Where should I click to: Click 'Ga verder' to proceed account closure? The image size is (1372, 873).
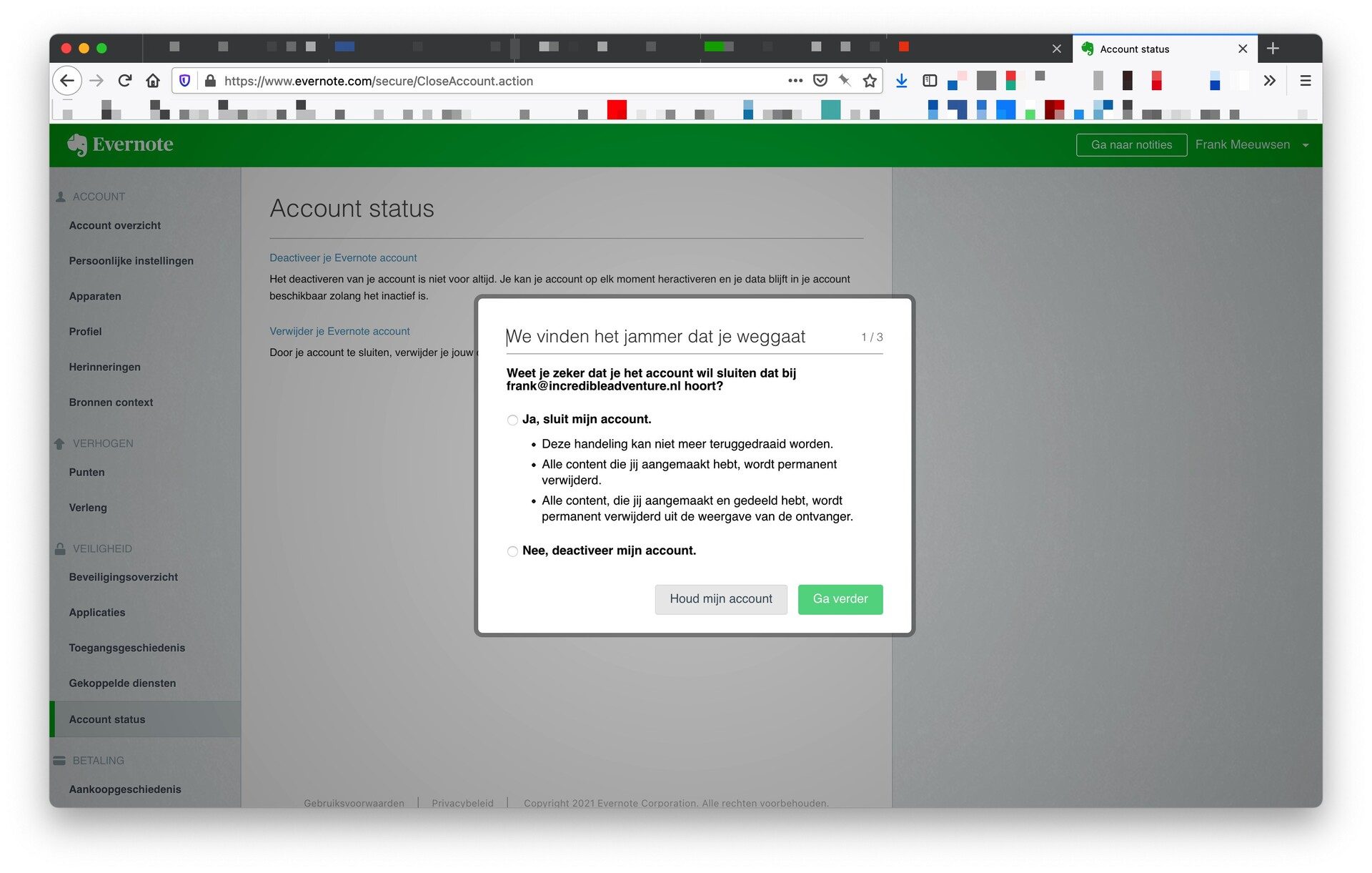pos(839,598)
